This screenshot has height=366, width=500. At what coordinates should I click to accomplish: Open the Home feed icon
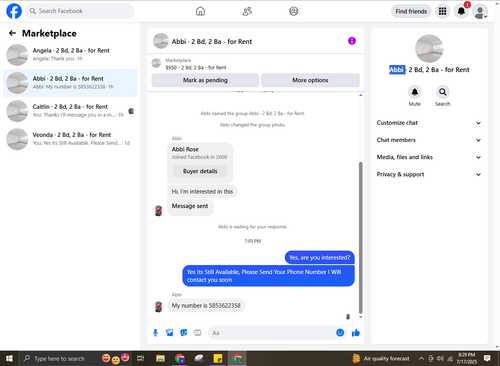(200, 11)
